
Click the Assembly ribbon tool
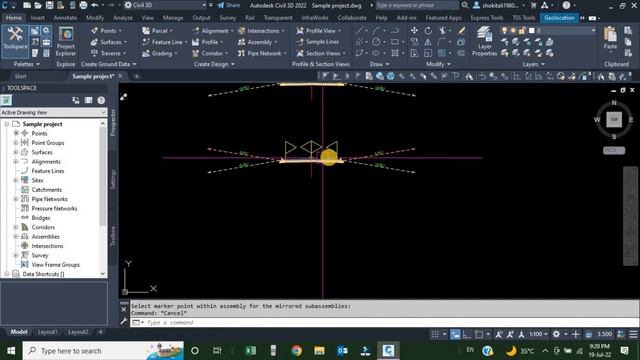(x=258, y=42)
